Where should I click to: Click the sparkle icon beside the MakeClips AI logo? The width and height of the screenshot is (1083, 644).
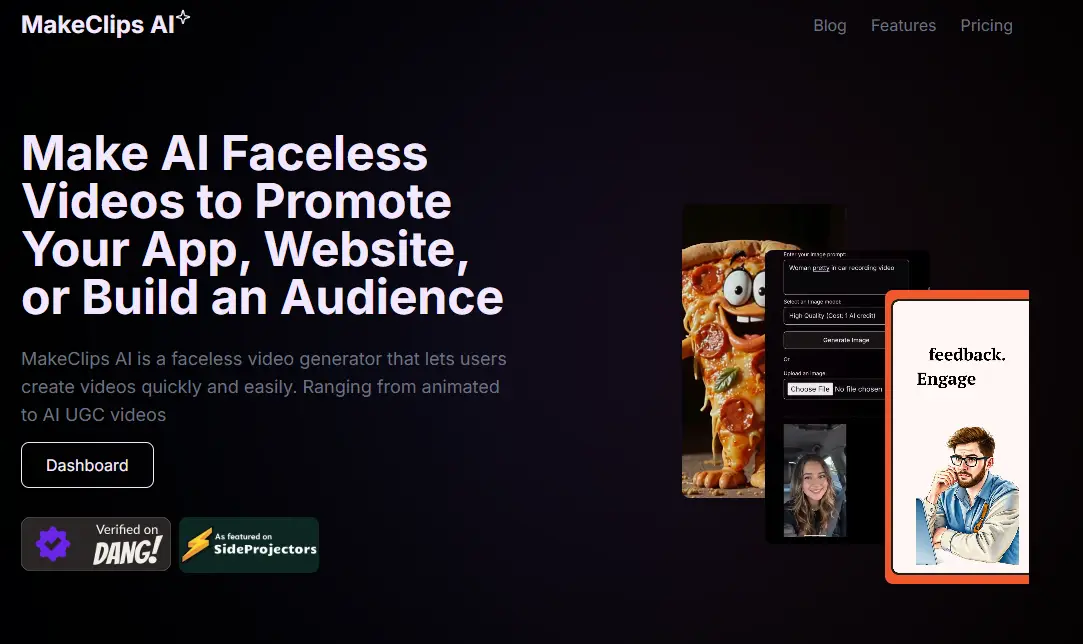tap(183, 19)
